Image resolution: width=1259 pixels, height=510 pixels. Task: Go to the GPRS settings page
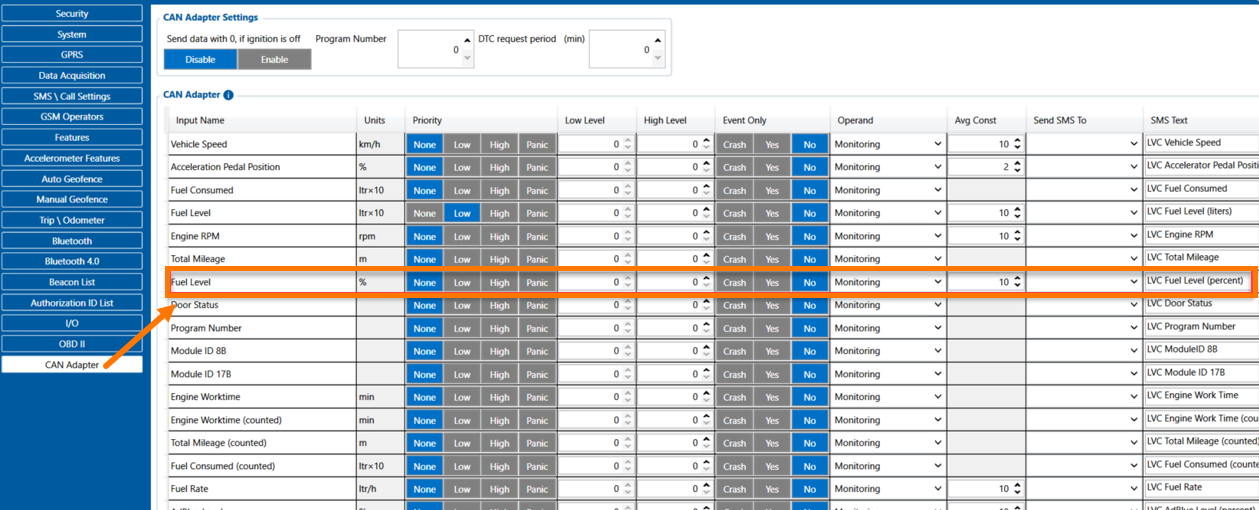click(x=72, y=55)
